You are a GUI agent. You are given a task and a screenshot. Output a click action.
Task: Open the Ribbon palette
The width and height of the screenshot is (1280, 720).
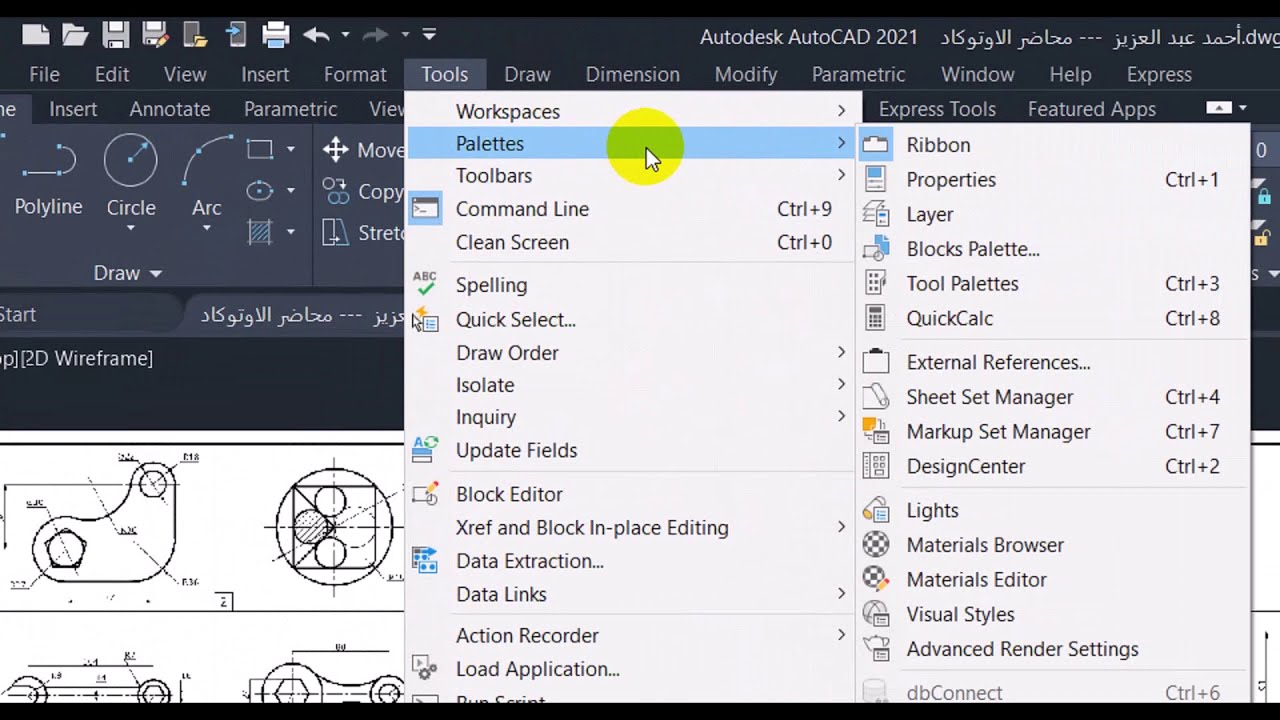pos(1054,145)
